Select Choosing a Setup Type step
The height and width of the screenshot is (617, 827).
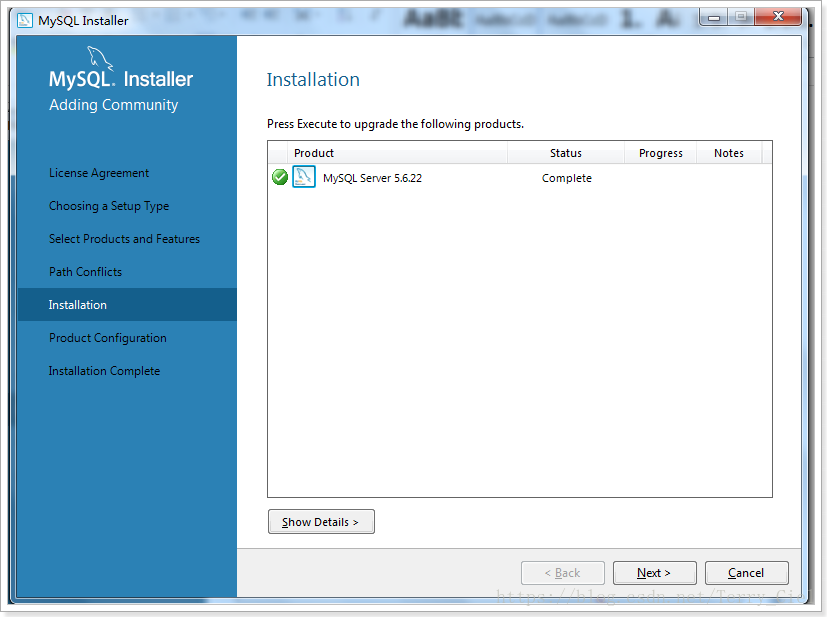tap(109, 206)
